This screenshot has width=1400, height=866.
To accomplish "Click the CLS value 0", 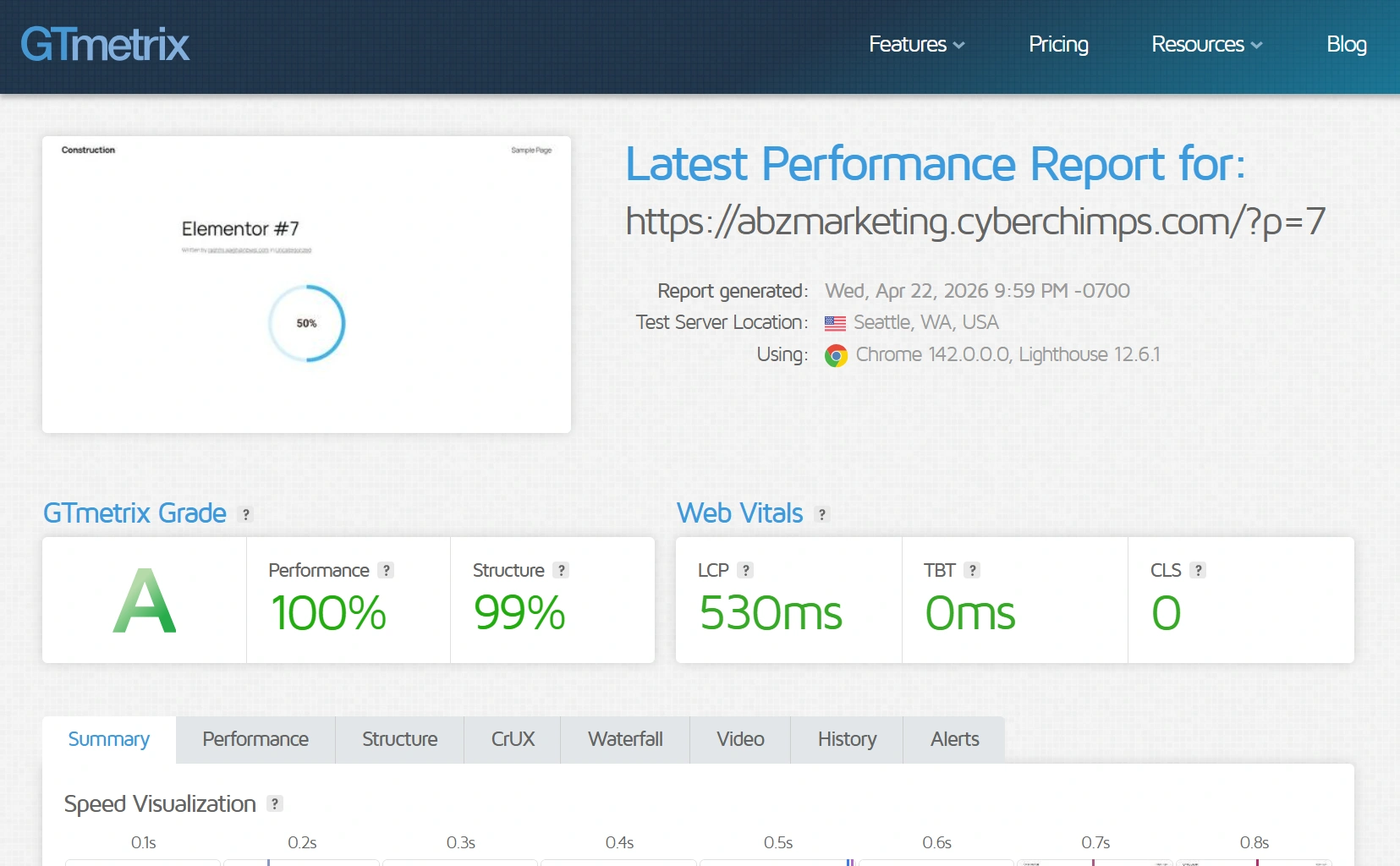I will [1167, 613].
